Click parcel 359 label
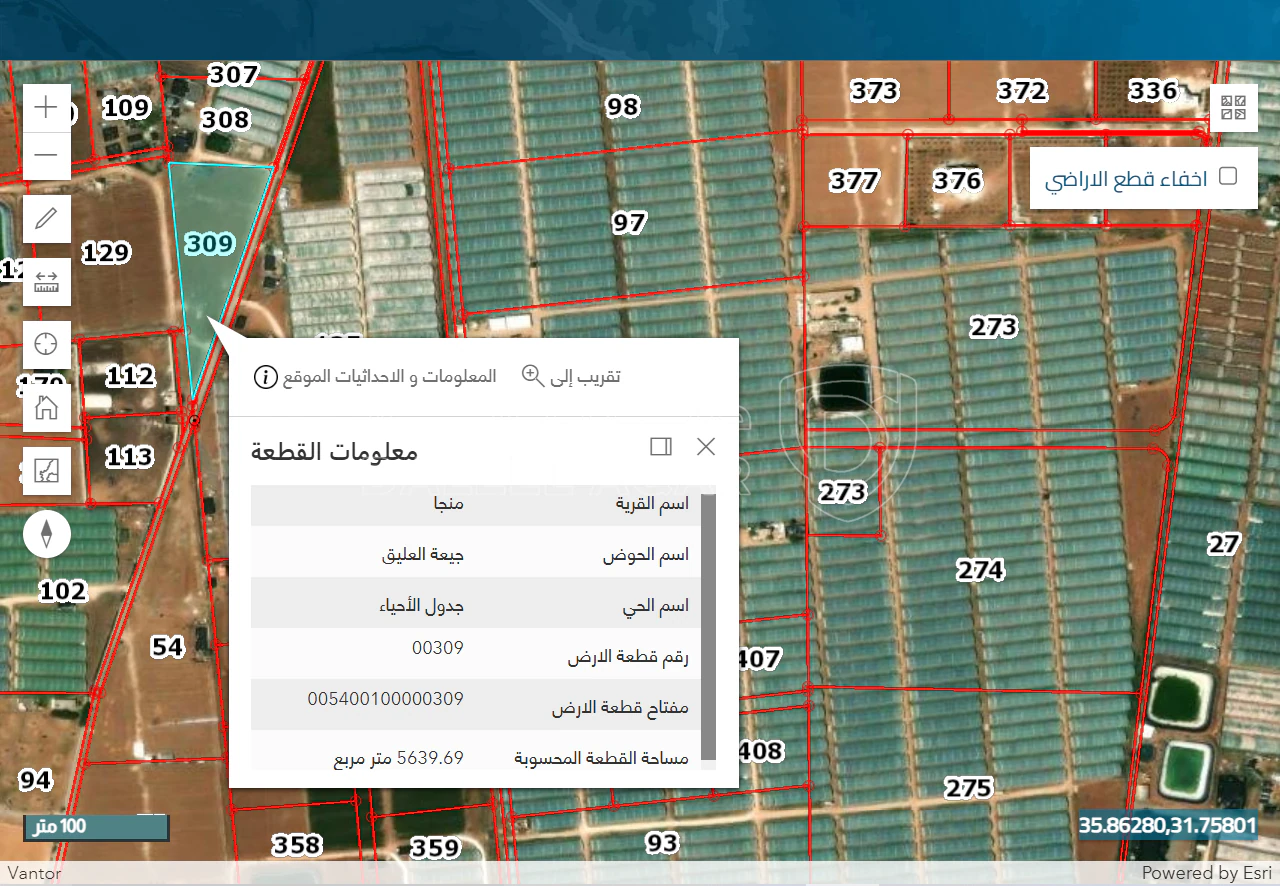The width and height of the screenshot is (1280, 886). coord(436,848)
